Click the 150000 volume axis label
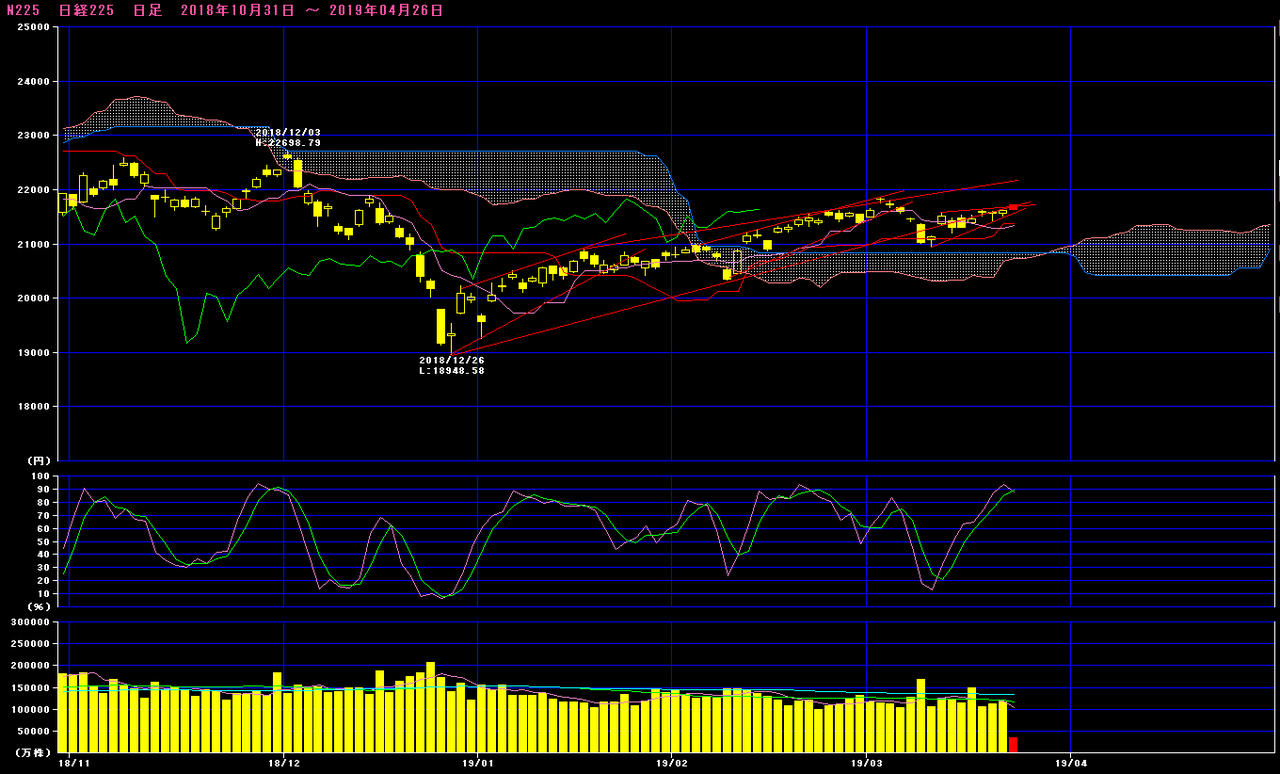Viewport: 1280px width, 774px height. pos(30,688)
